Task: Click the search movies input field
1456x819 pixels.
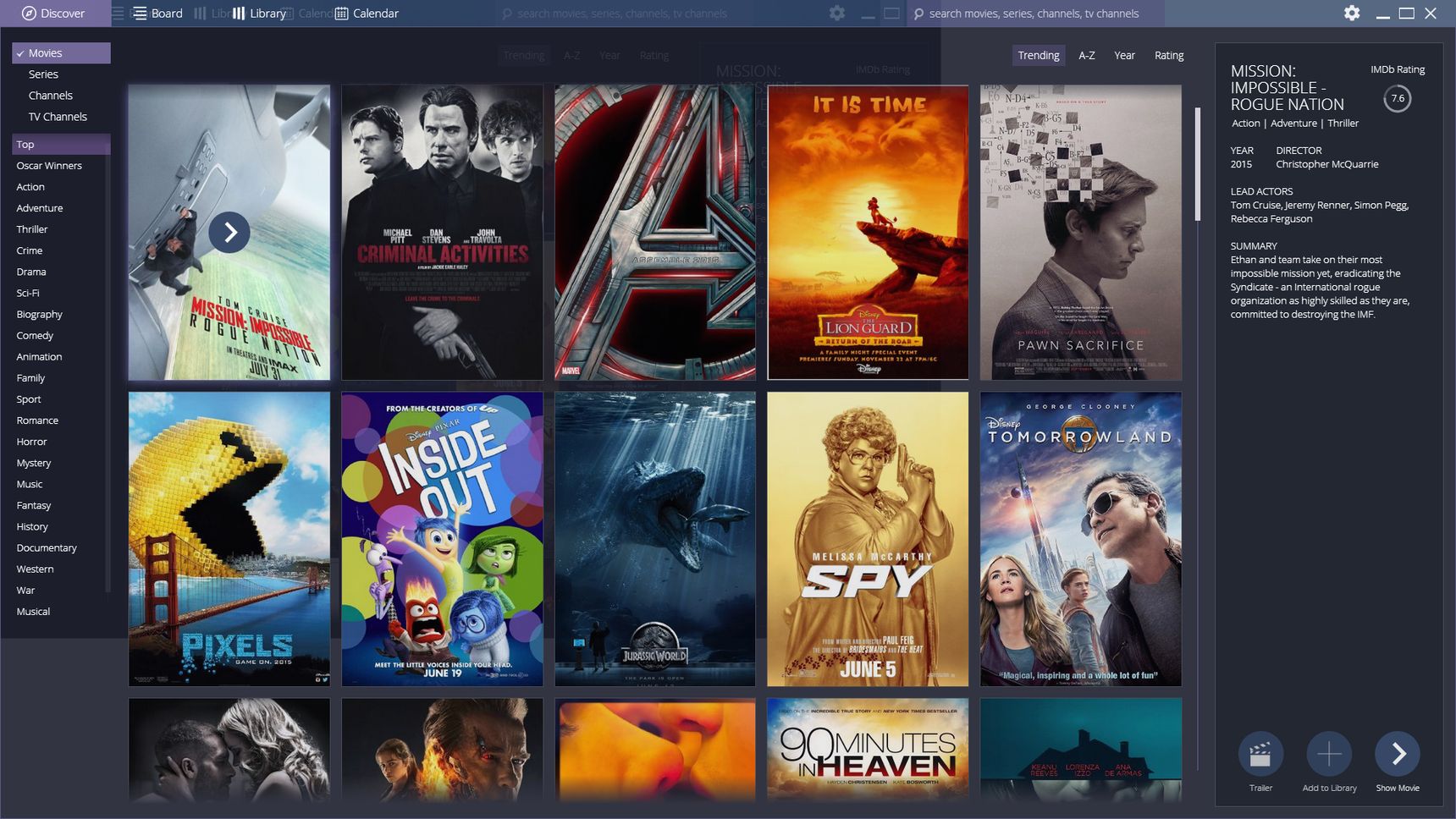Action: click(x=1034, y=14)
